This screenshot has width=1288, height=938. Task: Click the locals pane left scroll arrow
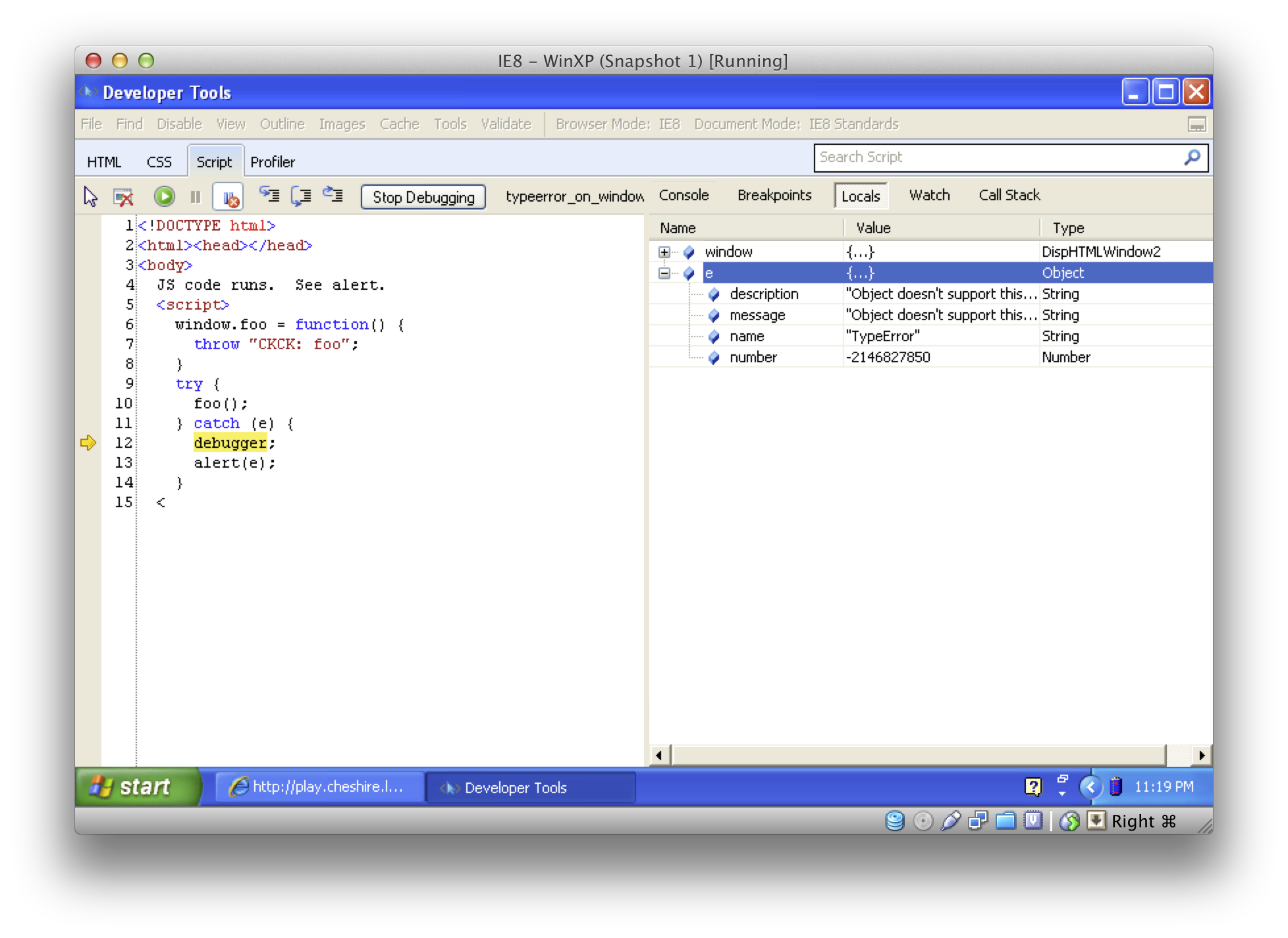click(660, 756)
